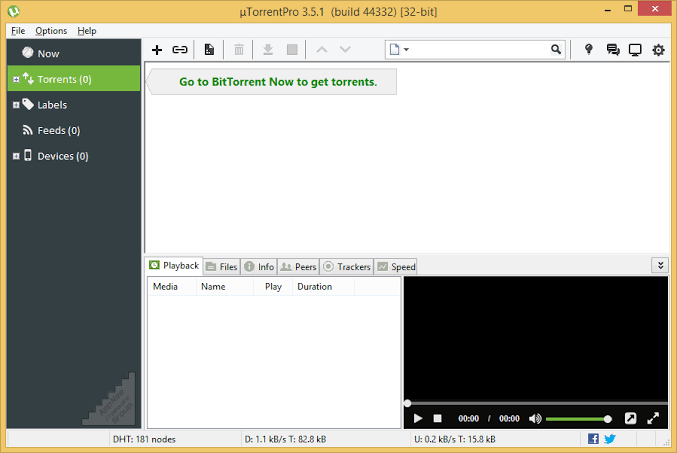Click DHT: 181 nodes status
The height and width of the screenshot is (453, 677).
click(144, 439)
